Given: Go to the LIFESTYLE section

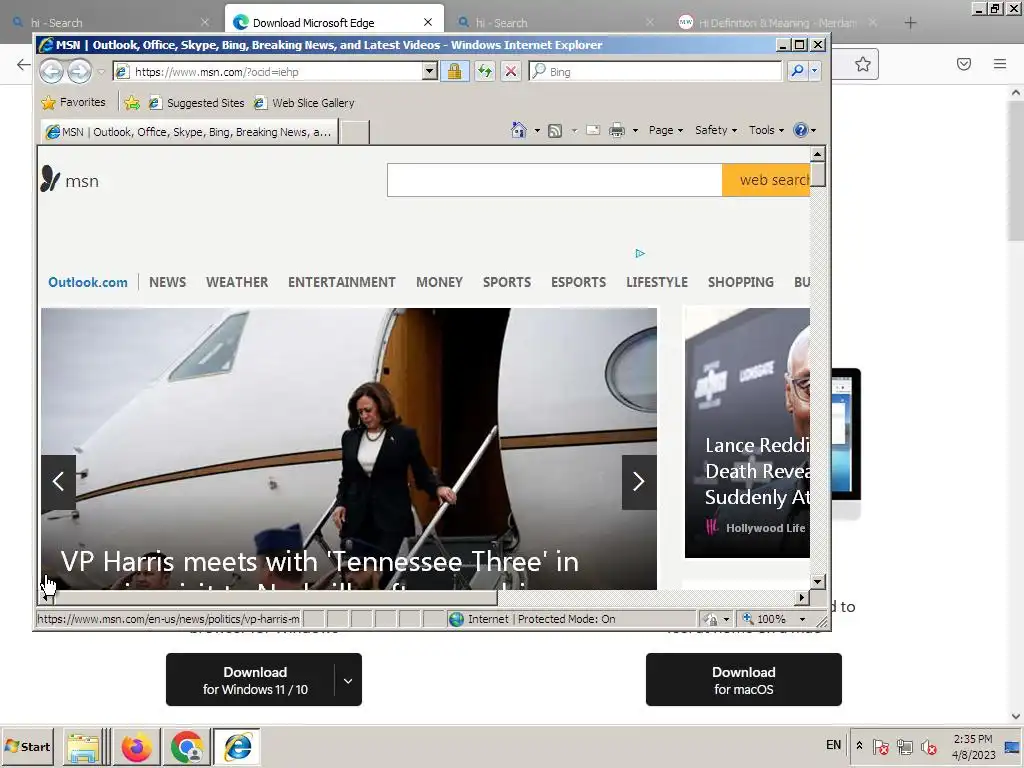Looking at the screenshot, I should pyautogui.click(x=657, y=282).
